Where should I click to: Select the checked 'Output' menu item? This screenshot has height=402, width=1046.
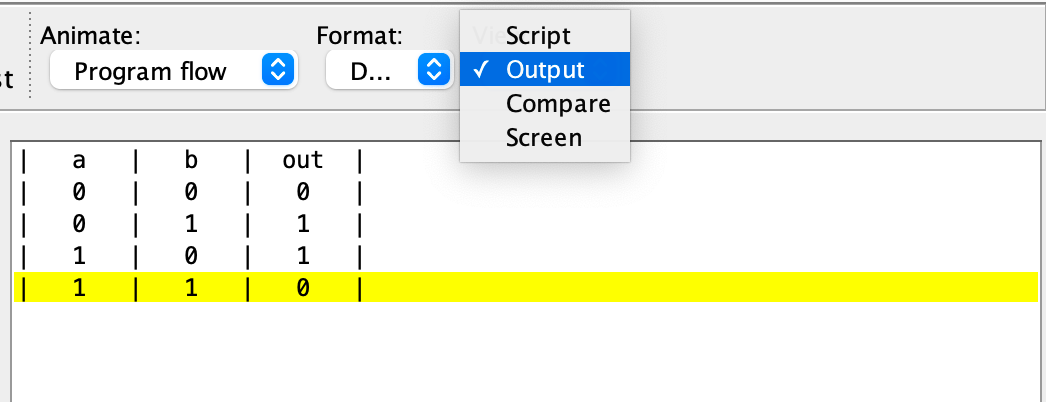(x=545, y=70)
